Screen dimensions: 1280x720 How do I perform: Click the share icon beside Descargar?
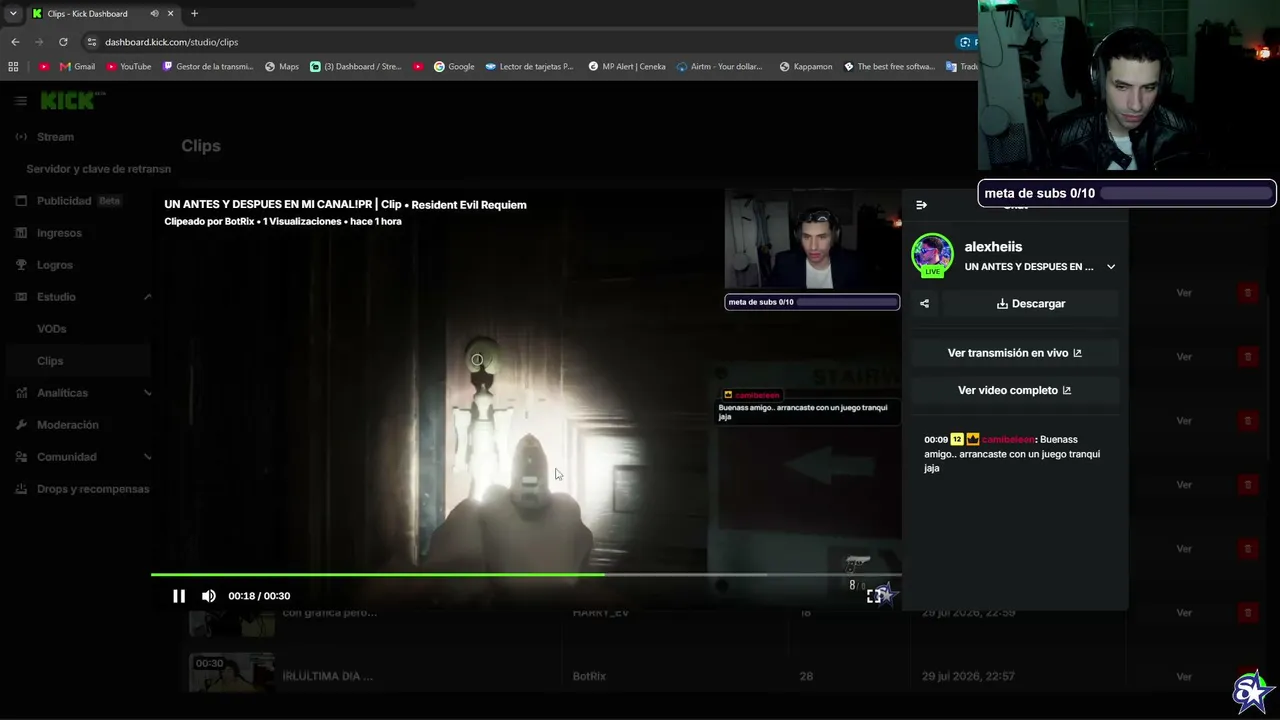point(924,304)
